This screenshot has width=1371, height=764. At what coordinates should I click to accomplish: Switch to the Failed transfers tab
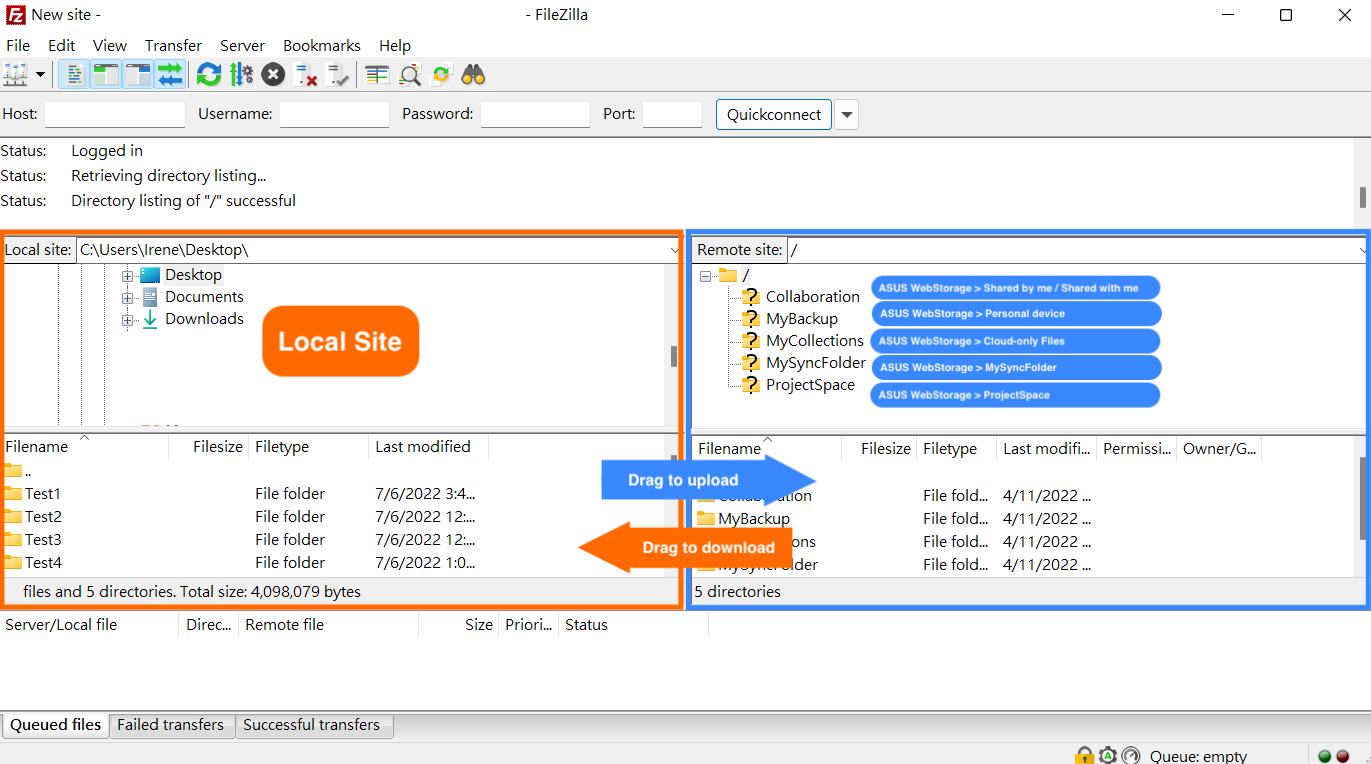[x=171, y=725]
